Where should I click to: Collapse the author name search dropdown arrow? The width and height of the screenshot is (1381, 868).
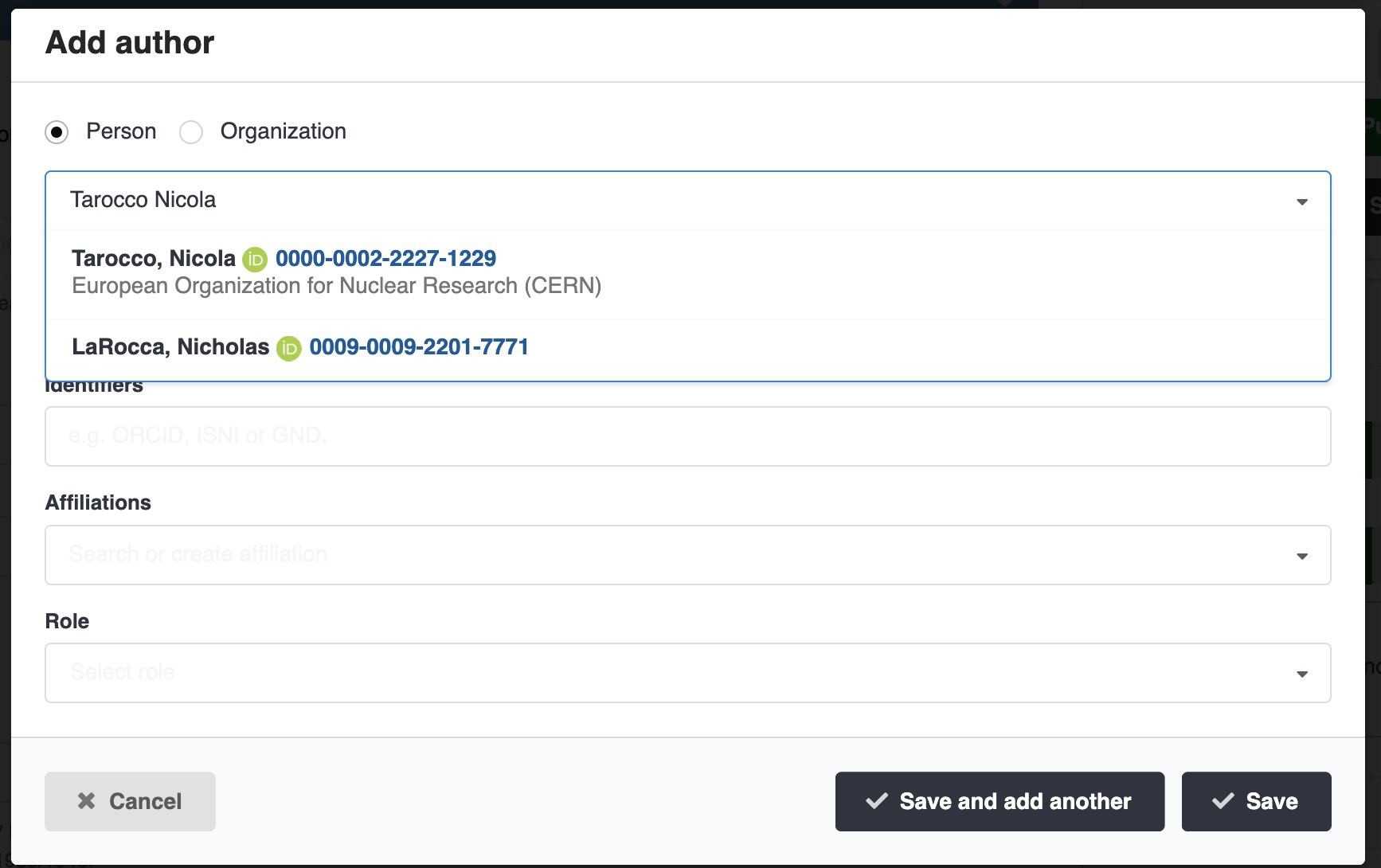1302,201
